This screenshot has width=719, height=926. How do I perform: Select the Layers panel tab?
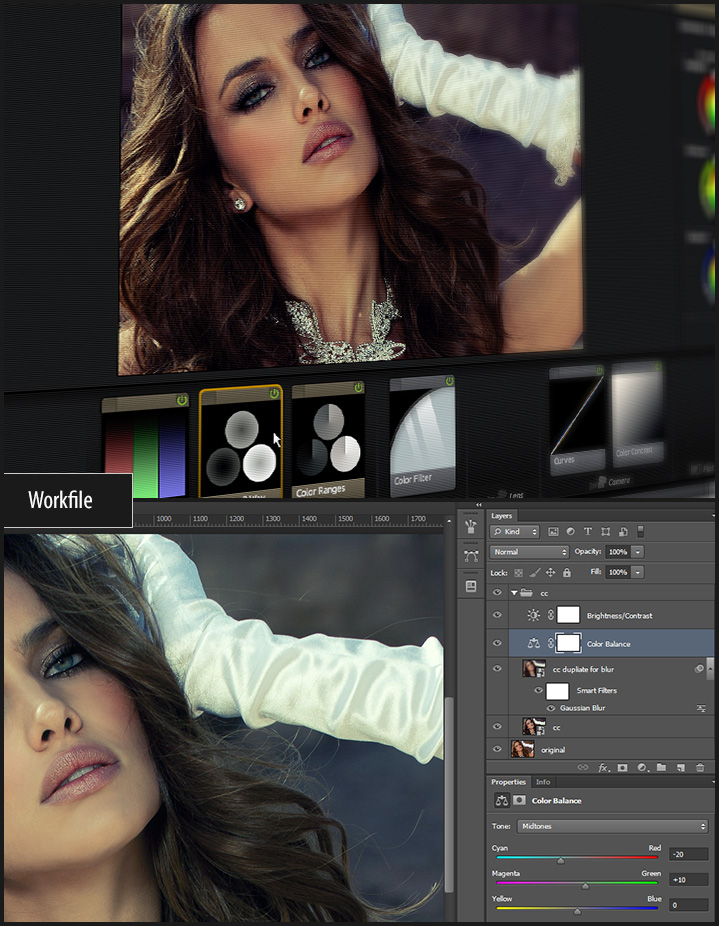click(x=502, y=516)
